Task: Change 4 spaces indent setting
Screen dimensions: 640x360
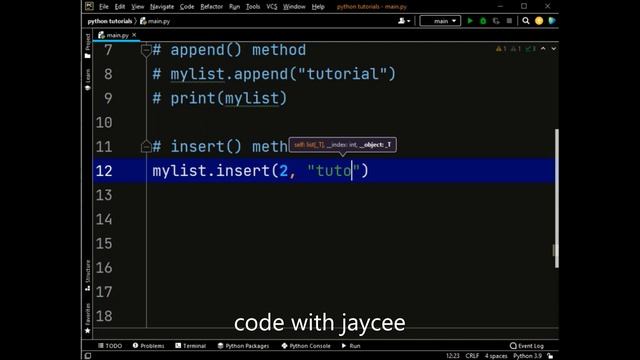Action: [496, 356]
